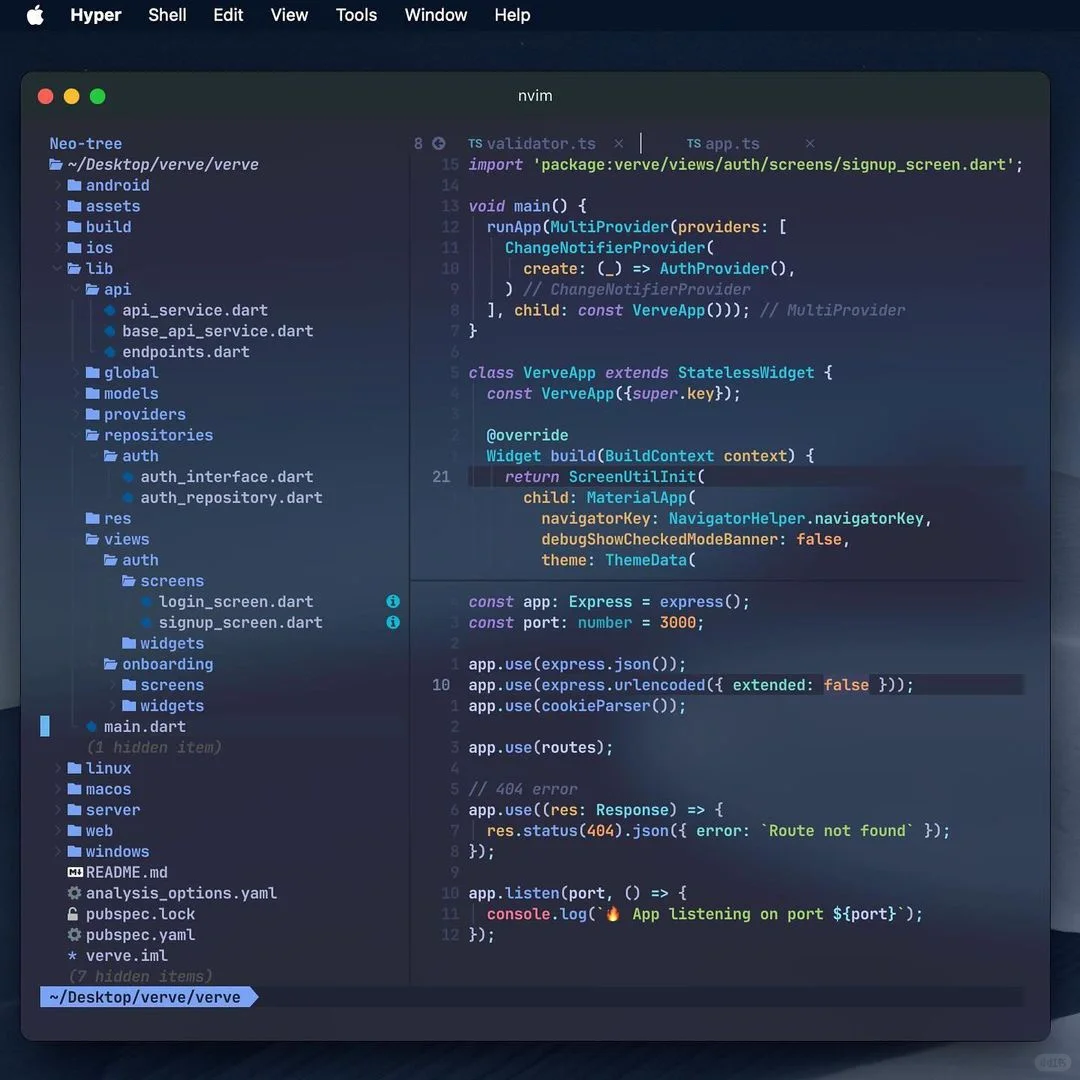Click the assets folder icon
This screenshot has height=1080, width=1080.
click(74, 206)
